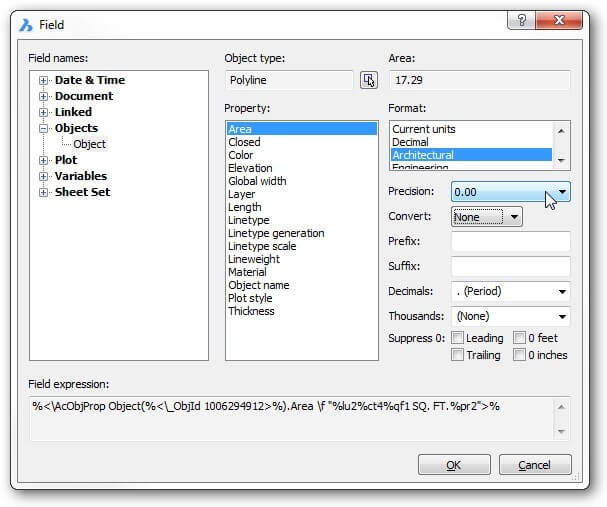The image size is (607, 507).
Task: Click the Cancel button
Action: pyautogui.click(x=535, y=464)
